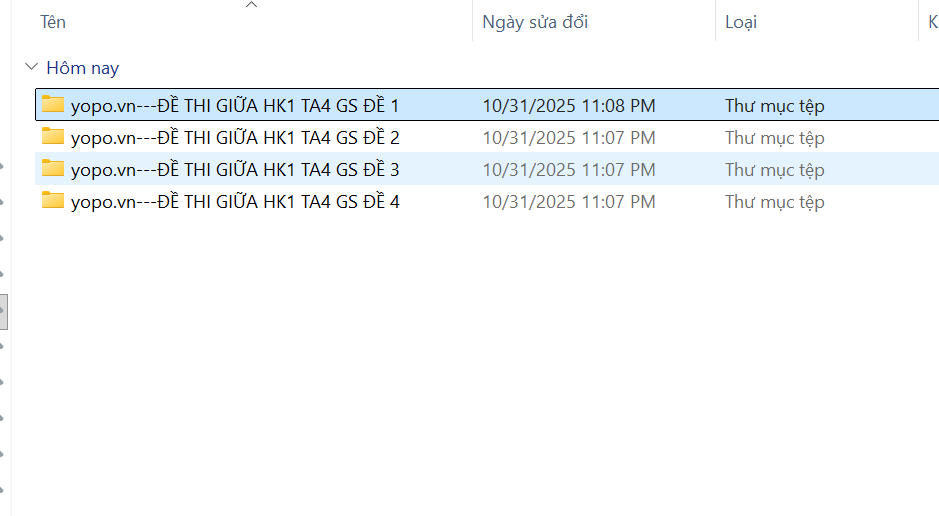Click the sort arrow above the Tên column
The image size is (939, 516).
coord(252,5)
